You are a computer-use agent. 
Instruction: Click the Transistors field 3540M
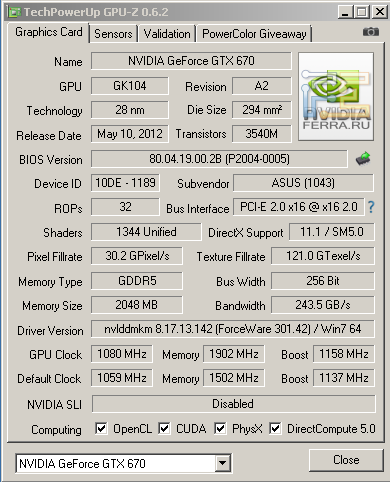tap(262, 134)
